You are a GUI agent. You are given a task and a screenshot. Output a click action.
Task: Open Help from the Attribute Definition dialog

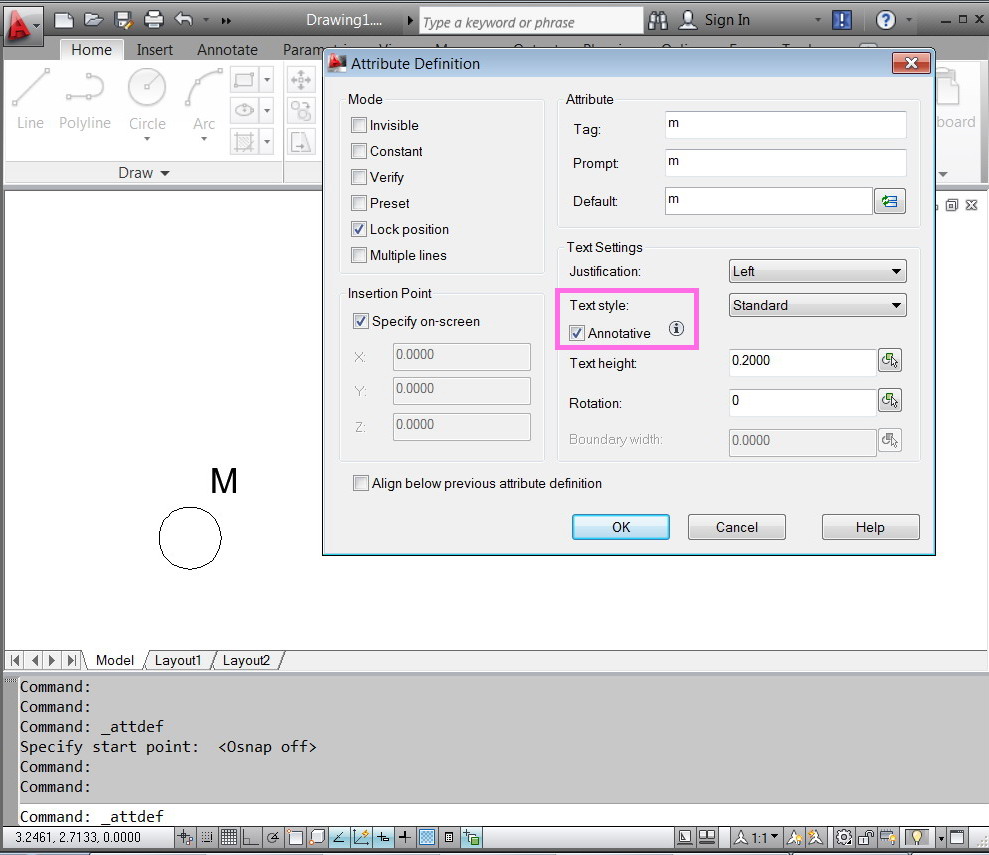pyautogui.click(x=869, y=527)
